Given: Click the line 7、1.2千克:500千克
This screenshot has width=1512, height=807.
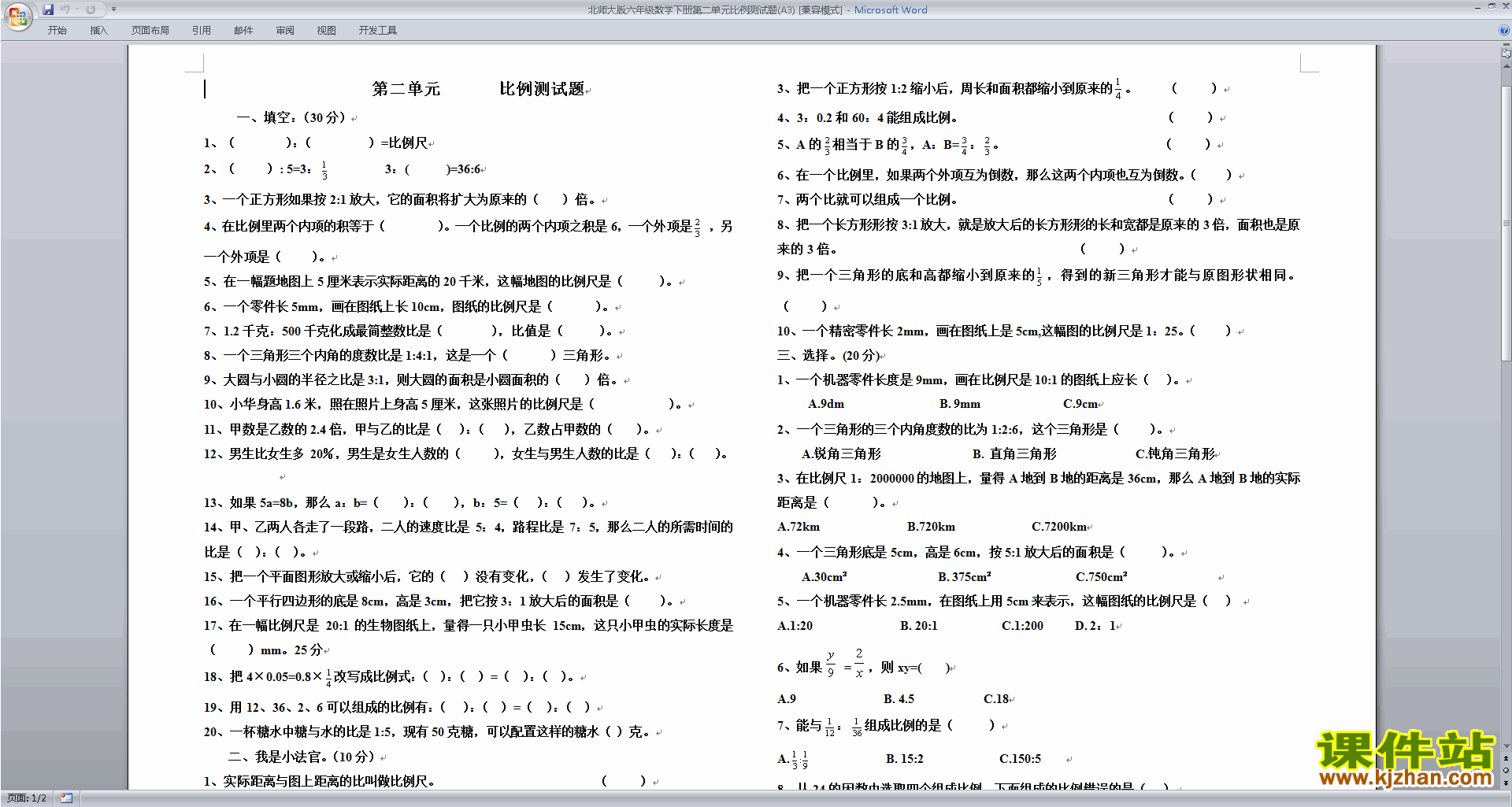Looking at the screenshot, I should (409, 331).
